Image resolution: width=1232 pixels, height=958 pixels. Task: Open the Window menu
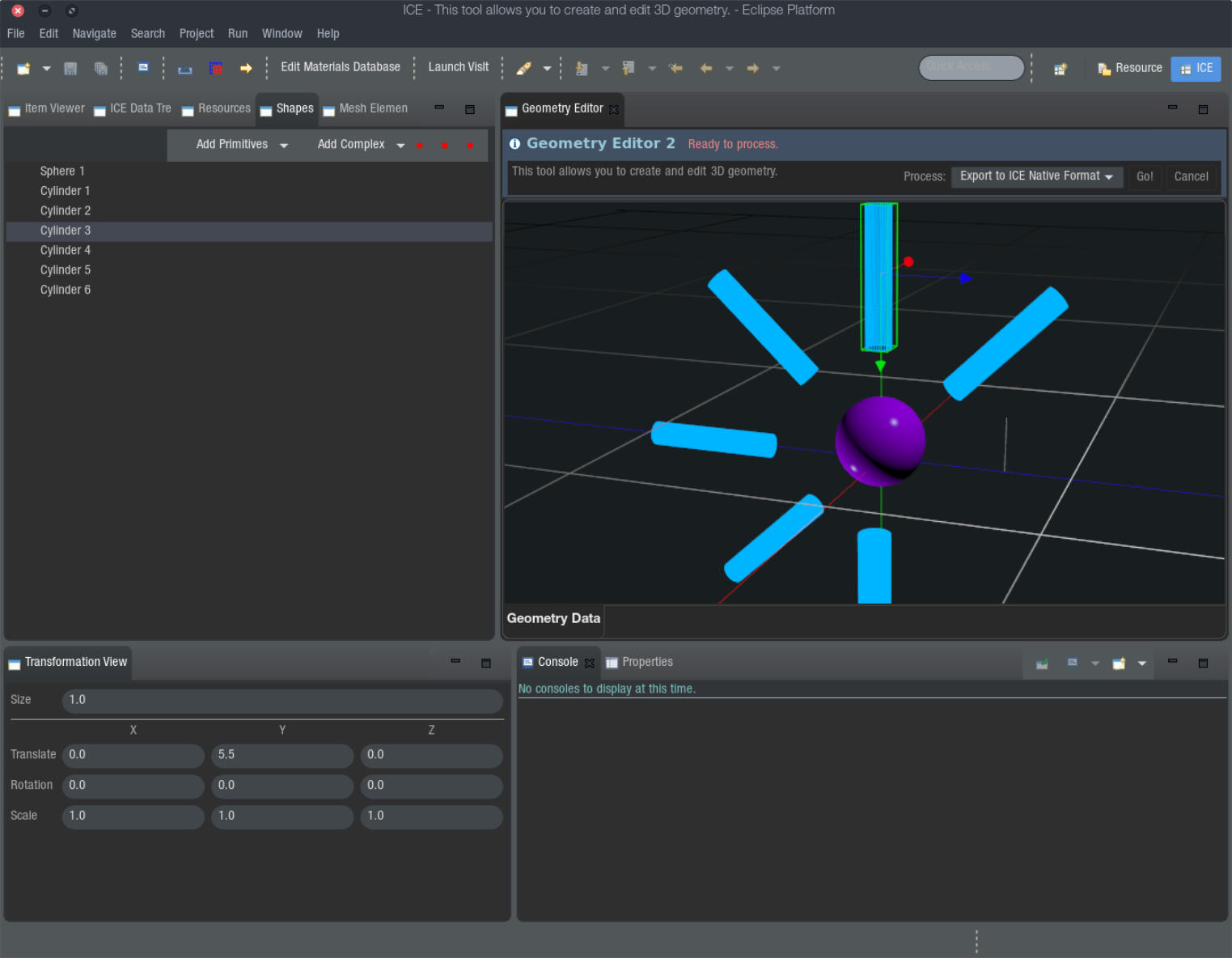point(282,34)
